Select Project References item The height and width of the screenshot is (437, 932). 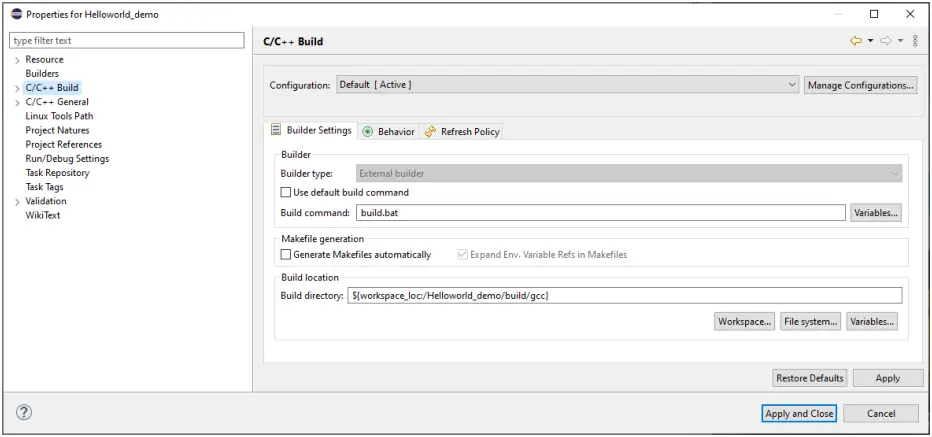pyautogui.click(x=64, y=144)
